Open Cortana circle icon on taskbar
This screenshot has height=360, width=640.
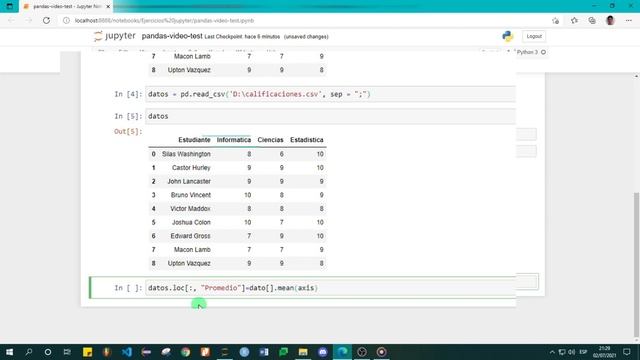[x=48, y=352]
